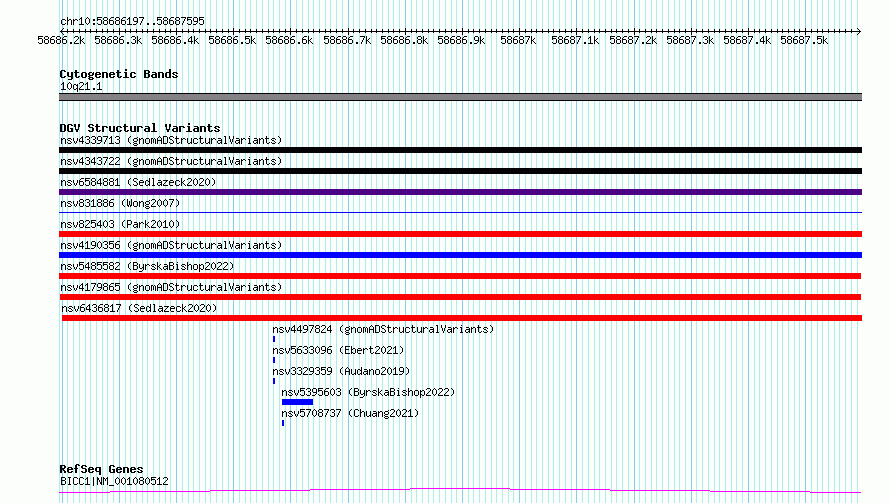Viewport: 890px width, 503px height.
Task: Click the 58686.4k ruler label
Action: point(175,41)
